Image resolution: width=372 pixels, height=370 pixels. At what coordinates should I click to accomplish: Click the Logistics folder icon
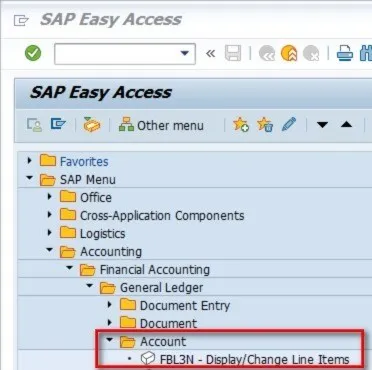[x=68, y=233]
